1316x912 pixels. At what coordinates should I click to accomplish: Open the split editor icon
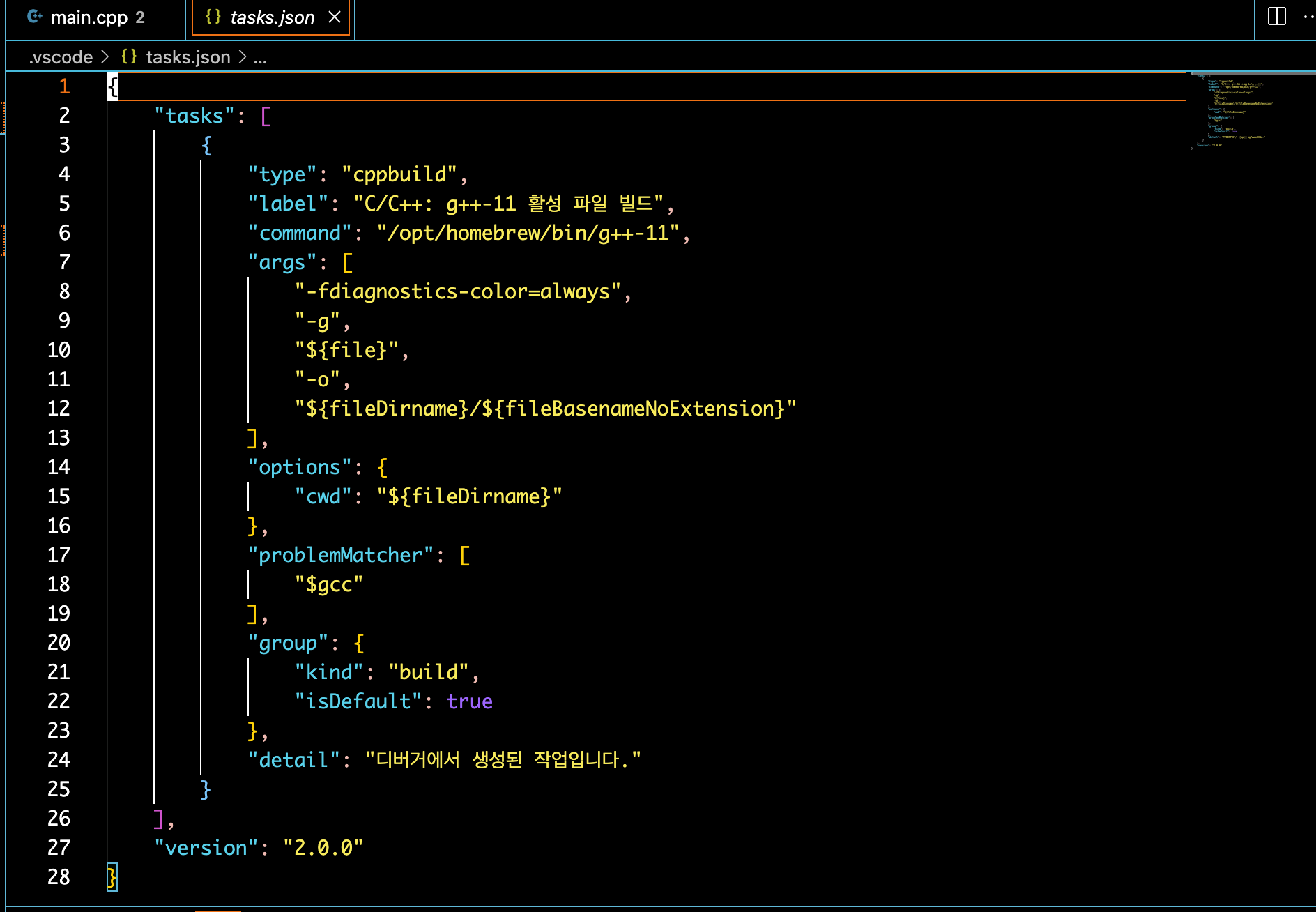1278,17
